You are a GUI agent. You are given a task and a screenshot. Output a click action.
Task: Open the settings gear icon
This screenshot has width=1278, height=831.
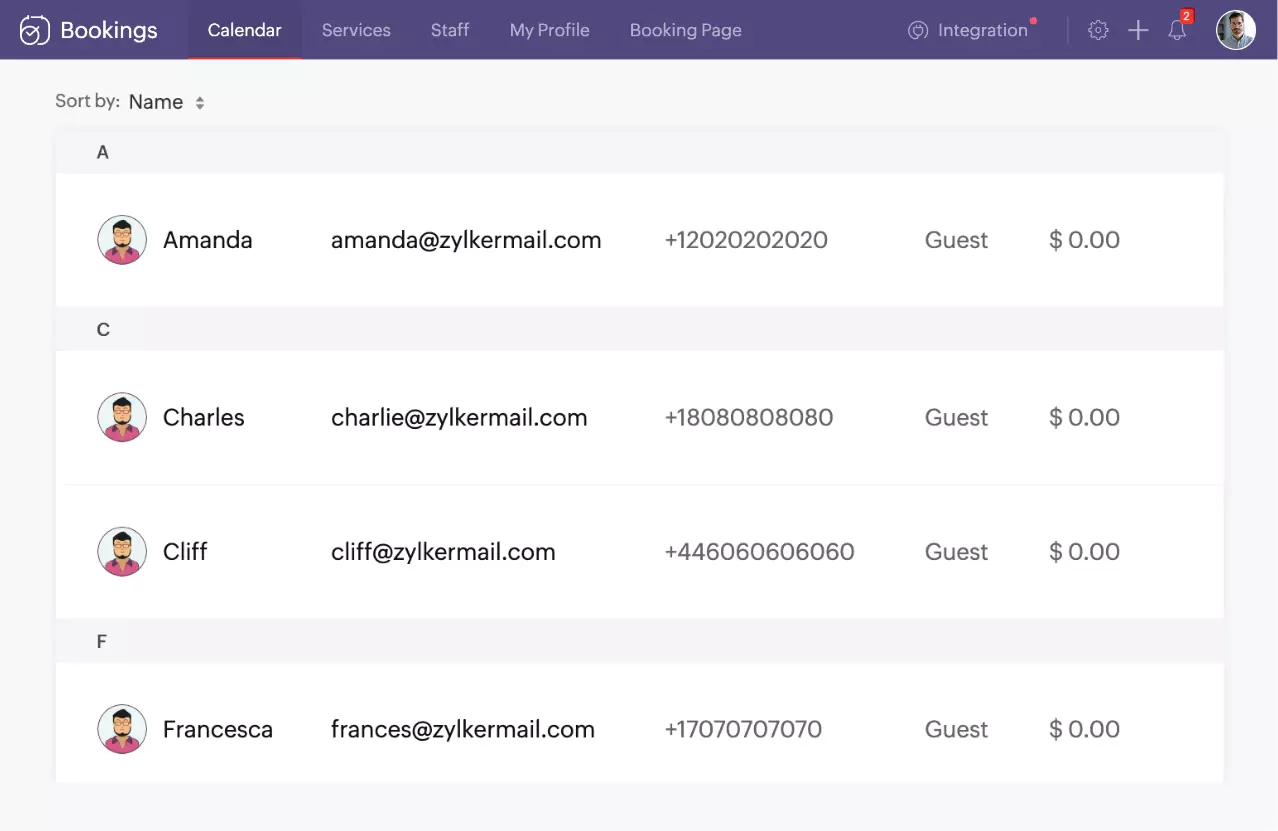[1098, 30]
